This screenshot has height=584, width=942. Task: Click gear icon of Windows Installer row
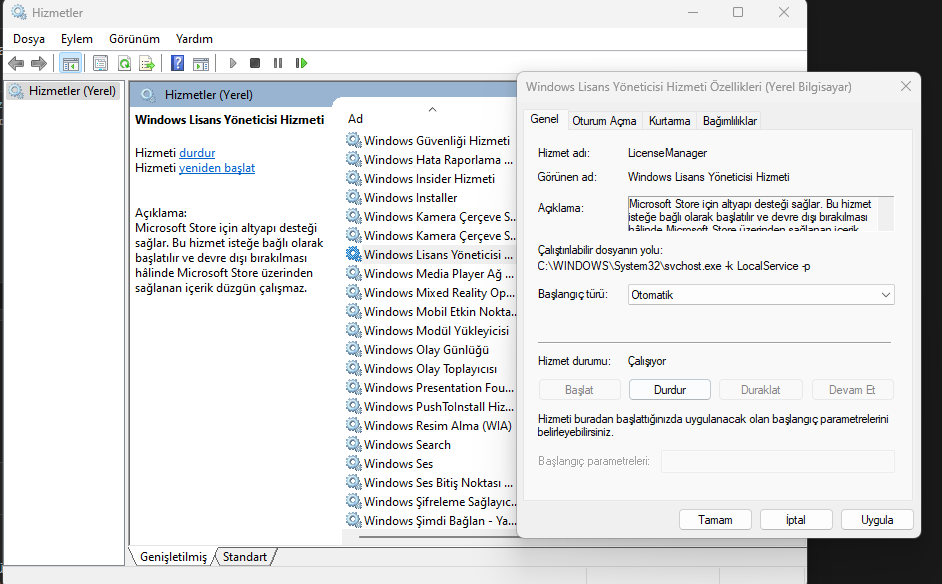(354, 197)
